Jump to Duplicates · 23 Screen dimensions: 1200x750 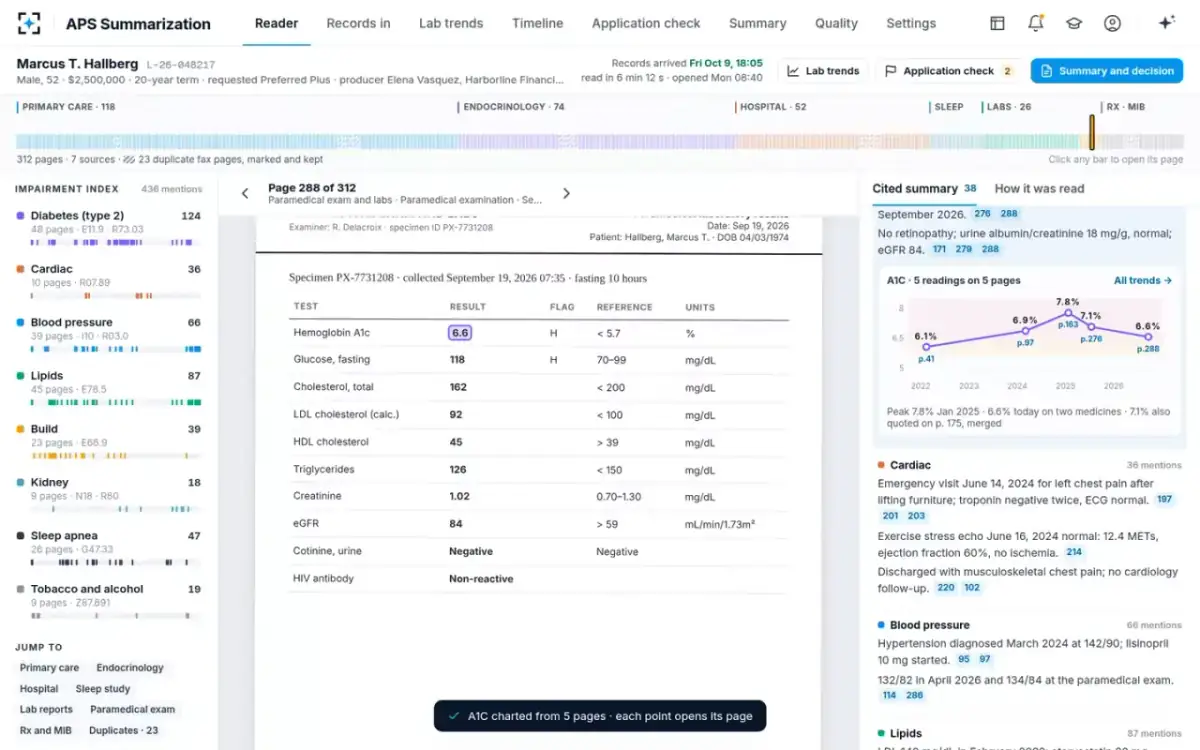point(123,731)
